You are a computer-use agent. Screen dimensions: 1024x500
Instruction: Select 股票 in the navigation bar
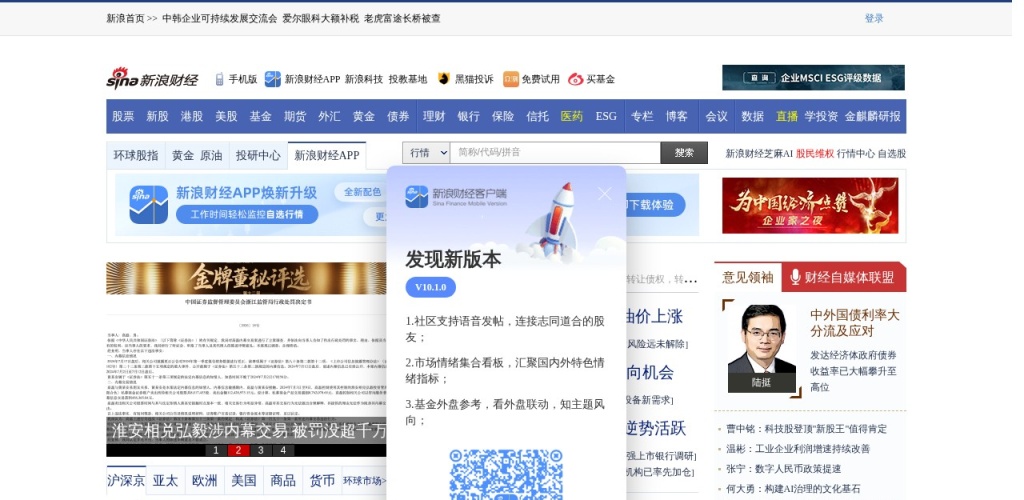pos(123,116)
